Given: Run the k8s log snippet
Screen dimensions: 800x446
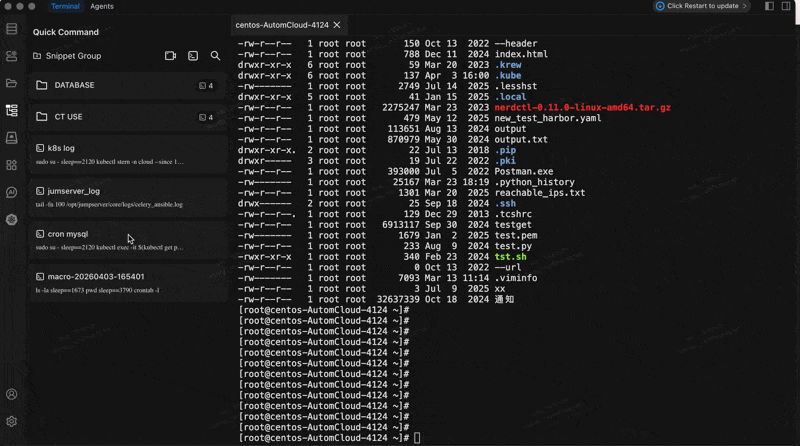Looking at the screenshot, I should (128, 155).
